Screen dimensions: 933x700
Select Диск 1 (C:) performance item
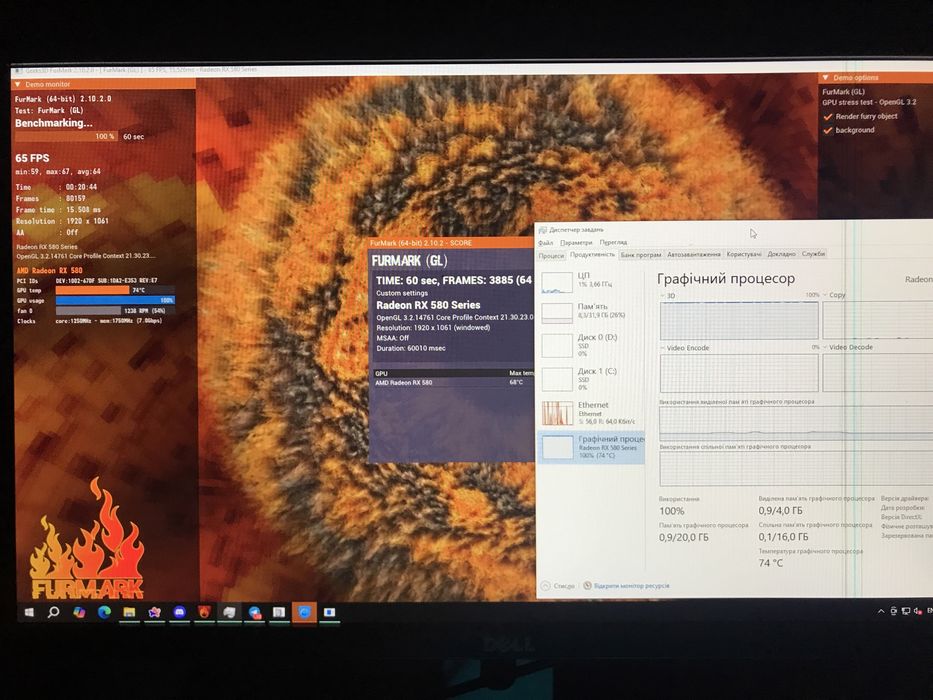pos(590,379)
